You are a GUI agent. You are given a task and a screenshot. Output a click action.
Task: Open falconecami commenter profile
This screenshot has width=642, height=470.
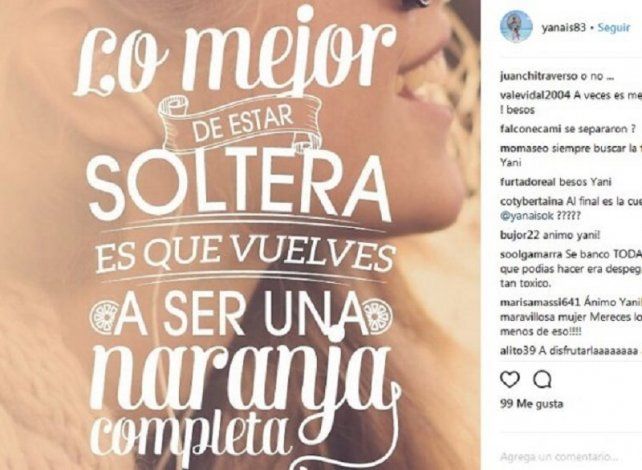(x=531, y=129)
